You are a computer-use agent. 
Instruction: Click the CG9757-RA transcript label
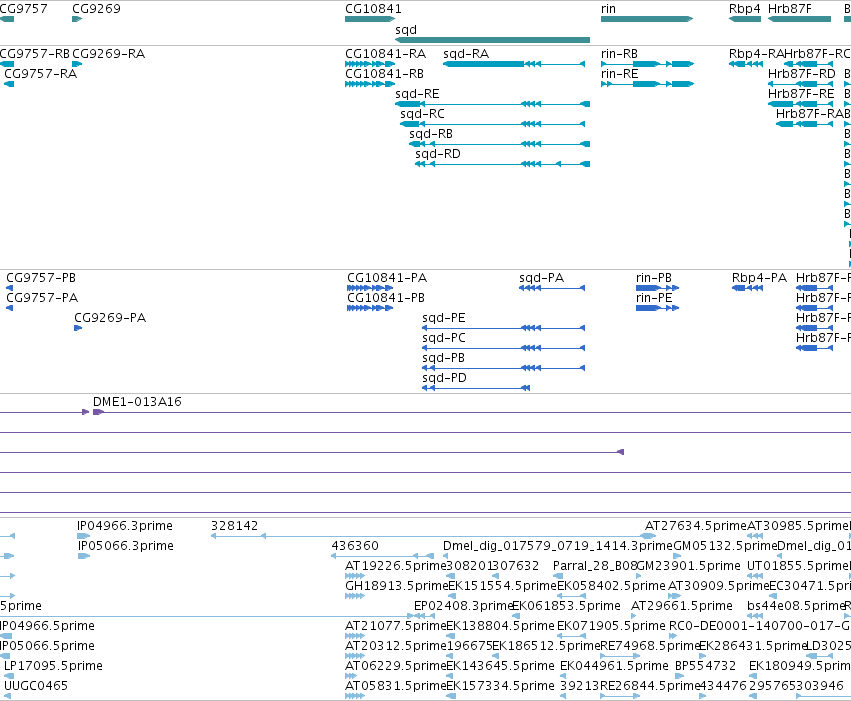click(41, 74)
